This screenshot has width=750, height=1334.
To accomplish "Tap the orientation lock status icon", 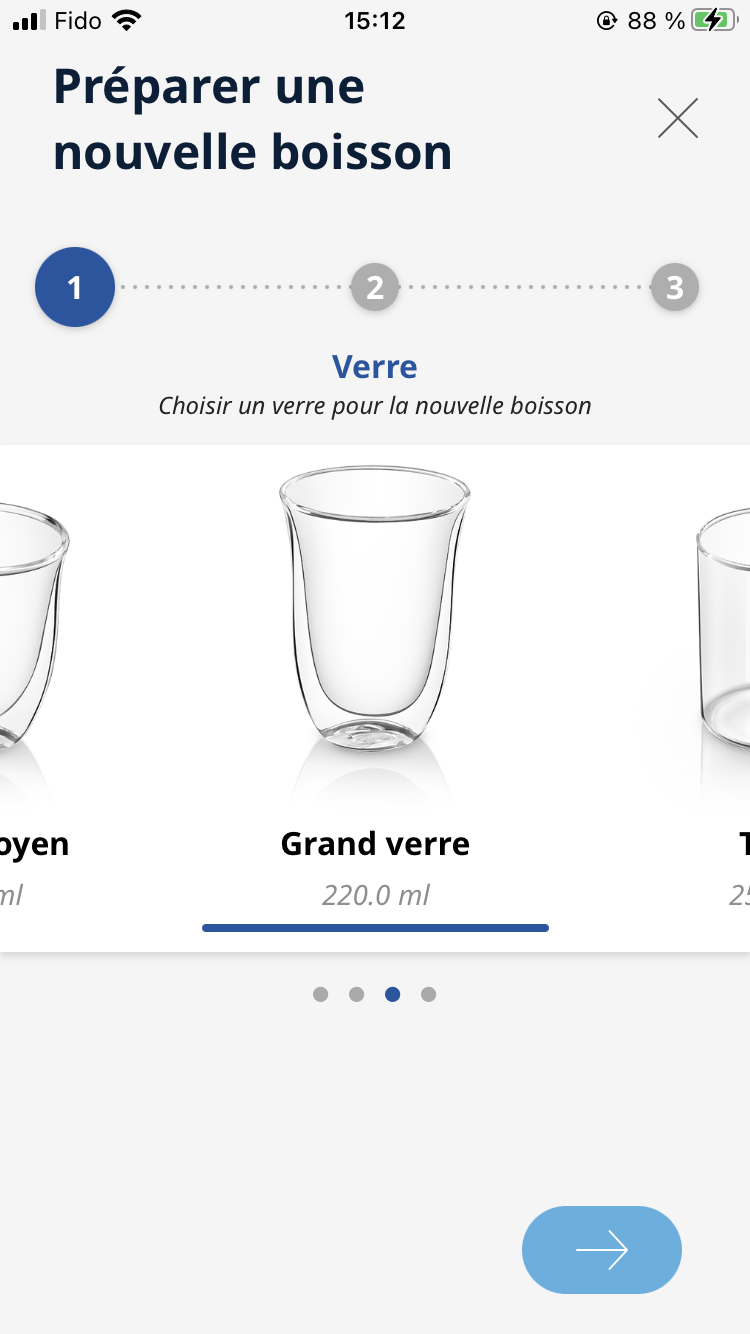I will (606, 20).
